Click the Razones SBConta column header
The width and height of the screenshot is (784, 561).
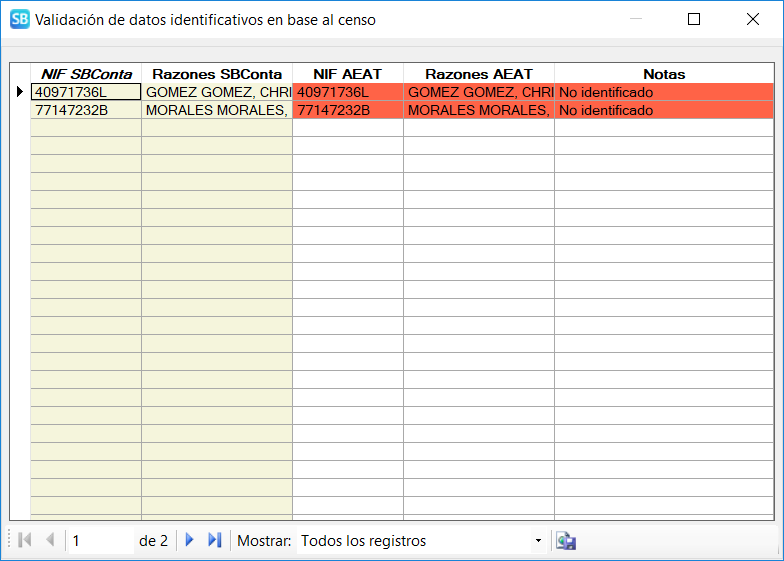pyautogui.click(x=217, y=74)
